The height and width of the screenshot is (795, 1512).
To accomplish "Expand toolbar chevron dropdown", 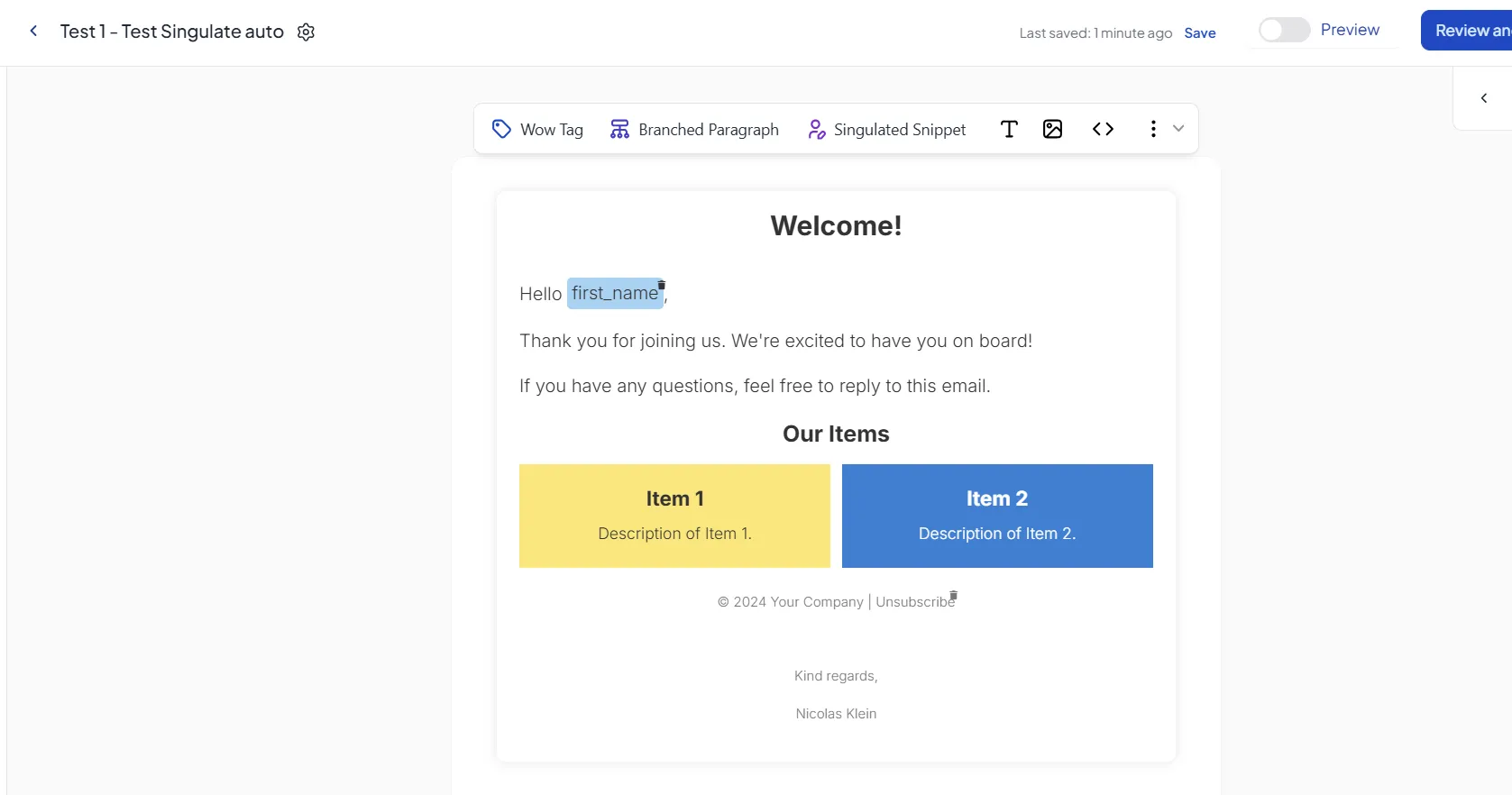I will tap(1178, 129).
